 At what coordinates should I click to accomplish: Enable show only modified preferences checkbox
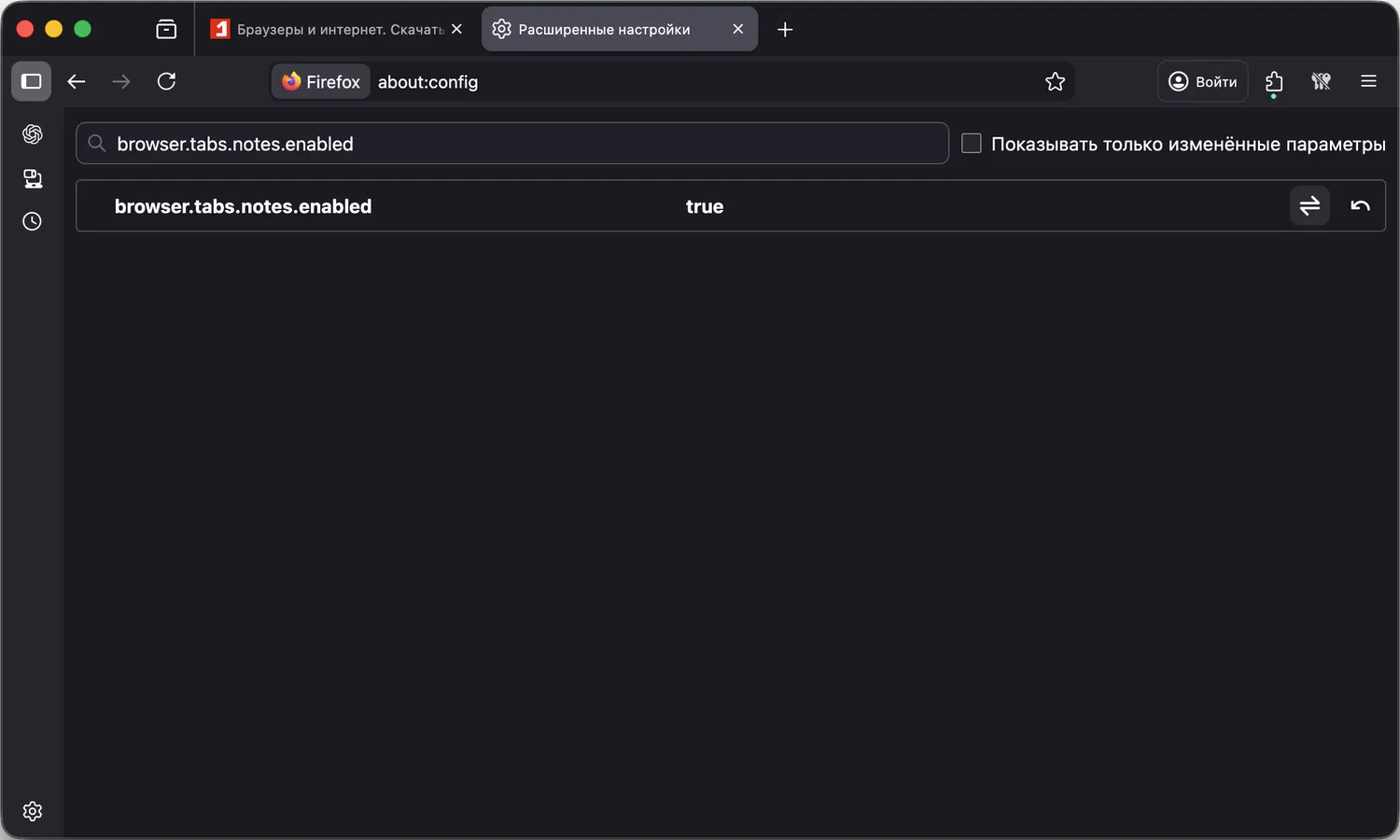972,144
